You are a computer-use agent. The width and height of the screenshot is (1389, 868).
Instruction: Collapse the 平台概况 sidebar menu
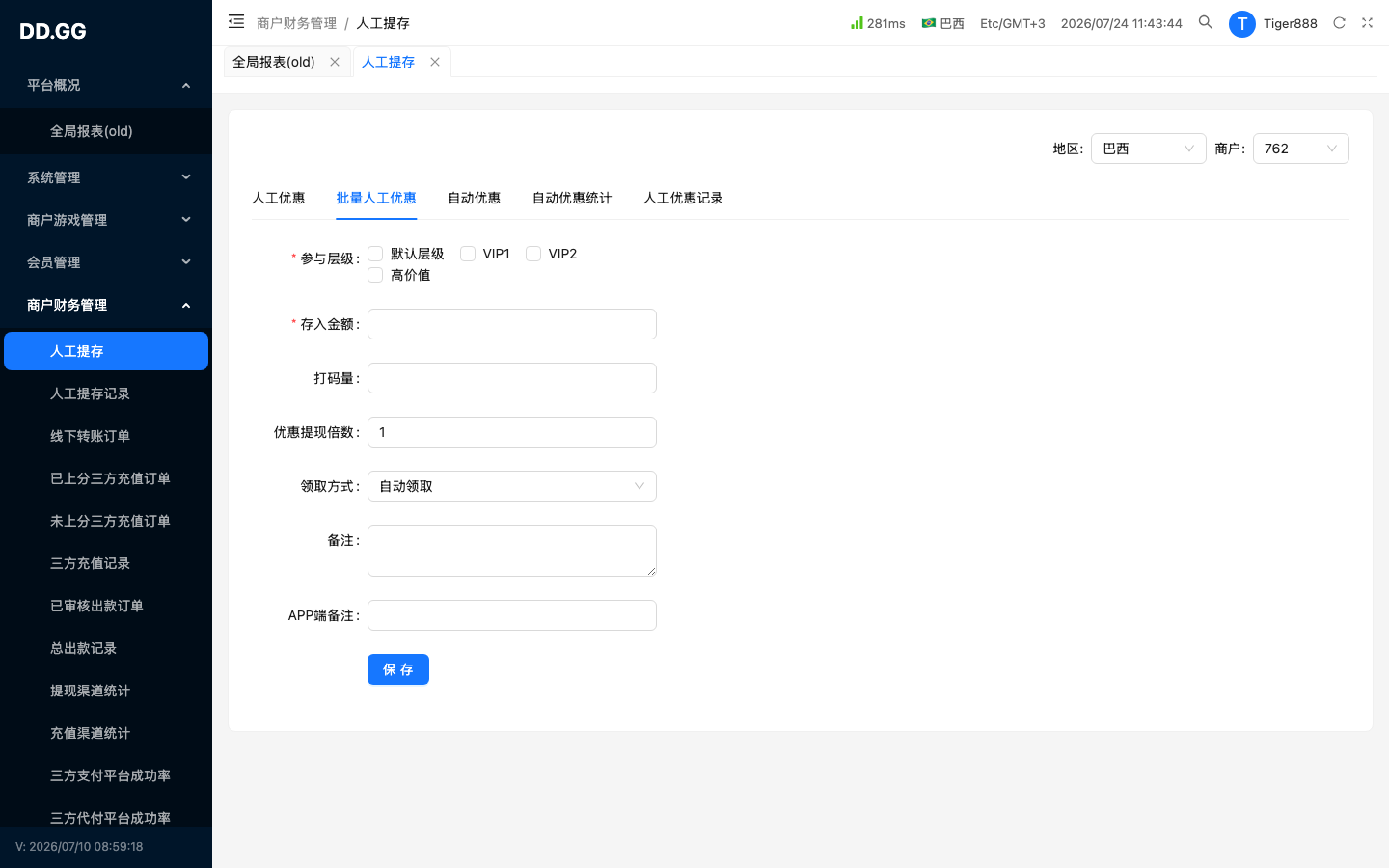[x=106, y=85]
